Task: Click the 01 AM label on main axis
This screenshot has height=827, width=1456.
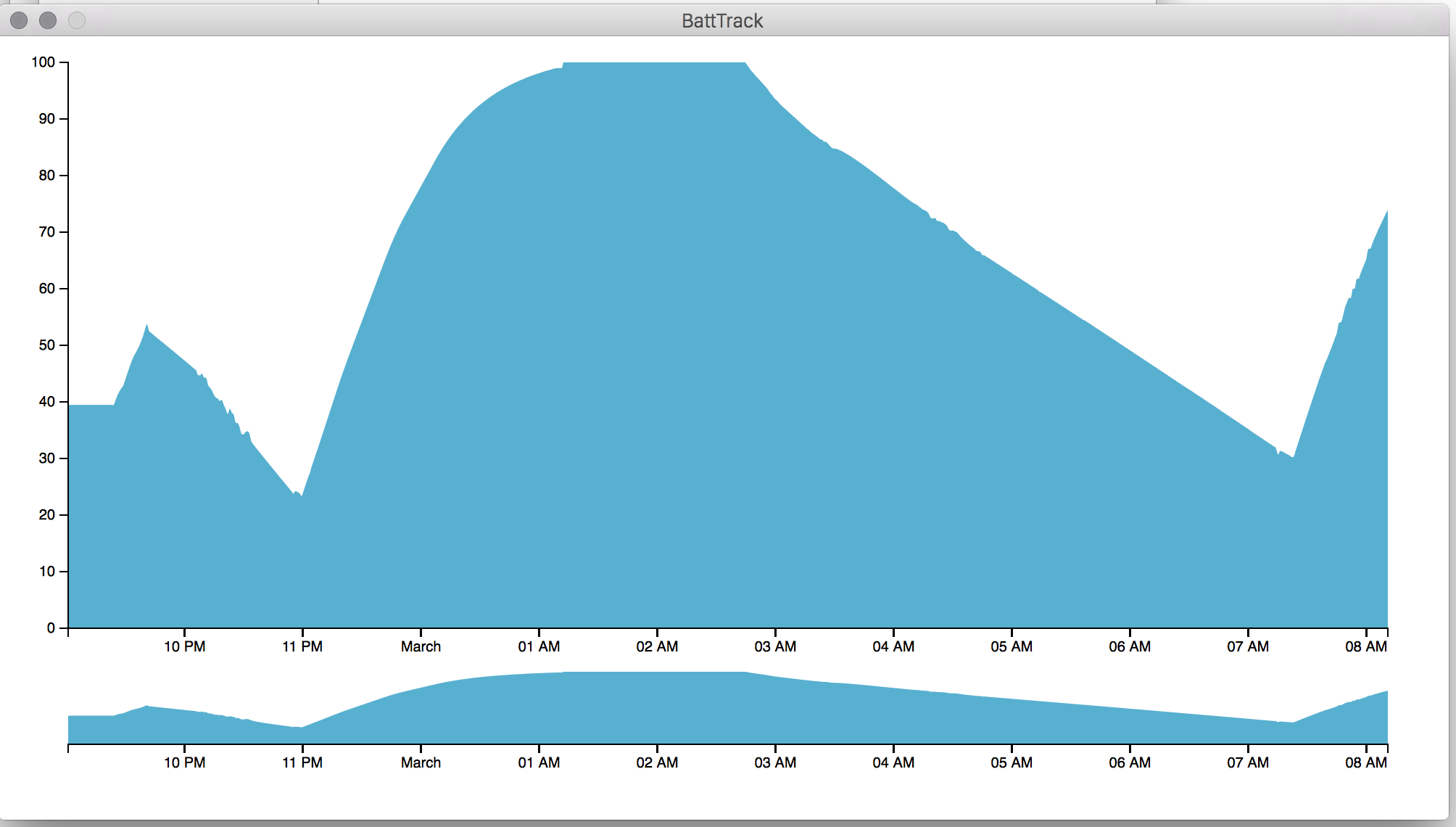Action: click(539, 646)
